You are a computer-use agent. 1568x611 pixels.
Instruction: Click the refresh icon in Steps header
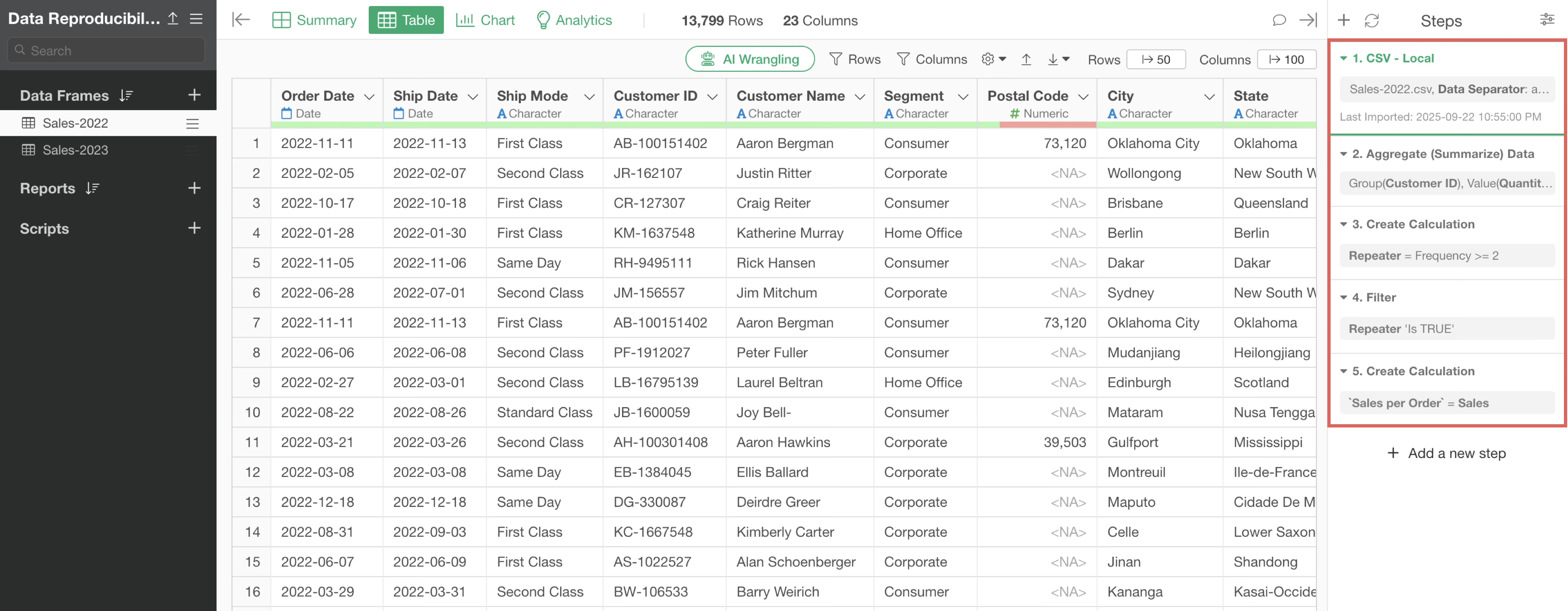1371,21
